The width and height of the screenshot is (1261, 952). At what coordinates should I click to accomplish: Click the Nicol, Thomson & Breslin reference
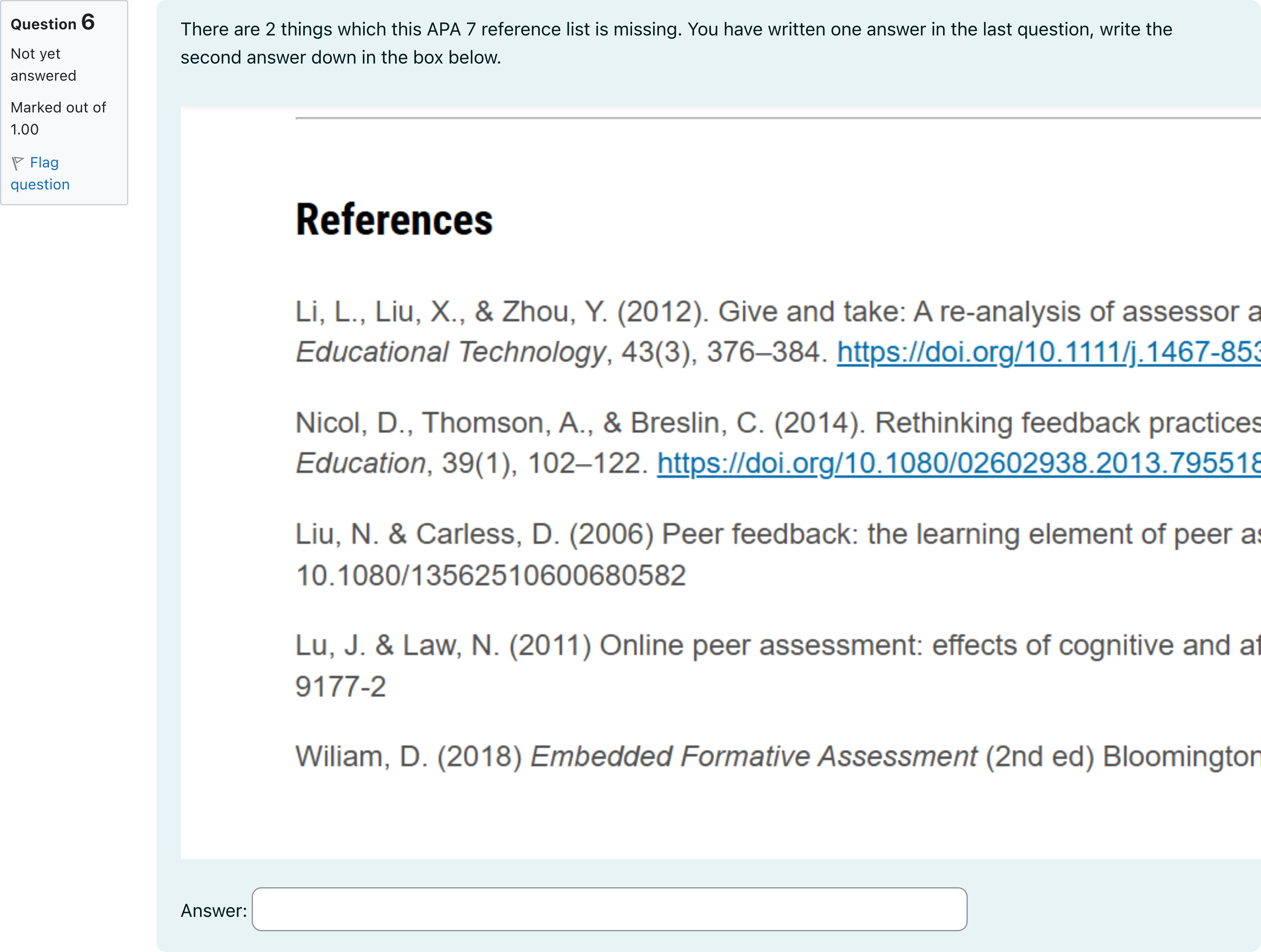coord(778,443)
